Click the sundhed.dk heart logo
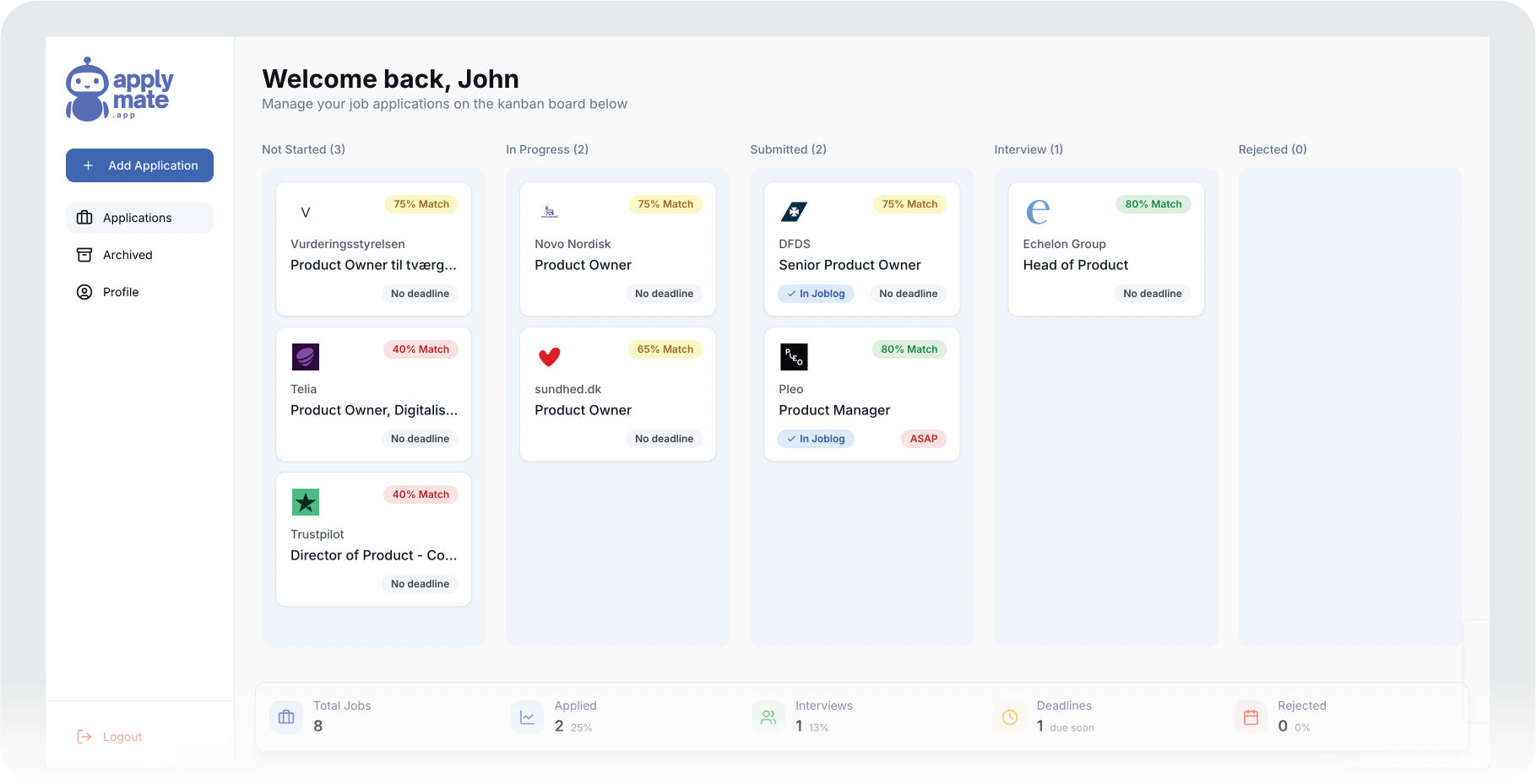This screenshot has width=1536, height=784. click(549, 357)
